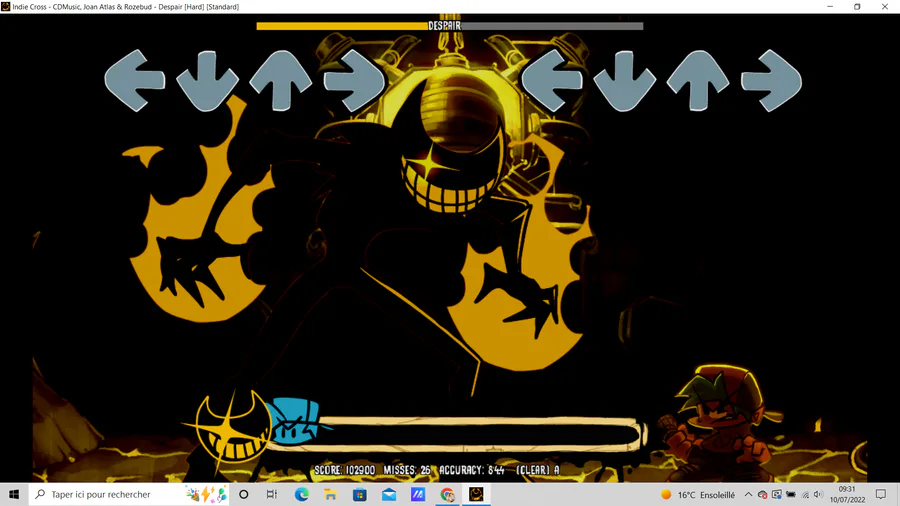This screenshot has height=506, width=900.
Task: Click the opponent's up arrow receptor
Action: coord(281,80)
